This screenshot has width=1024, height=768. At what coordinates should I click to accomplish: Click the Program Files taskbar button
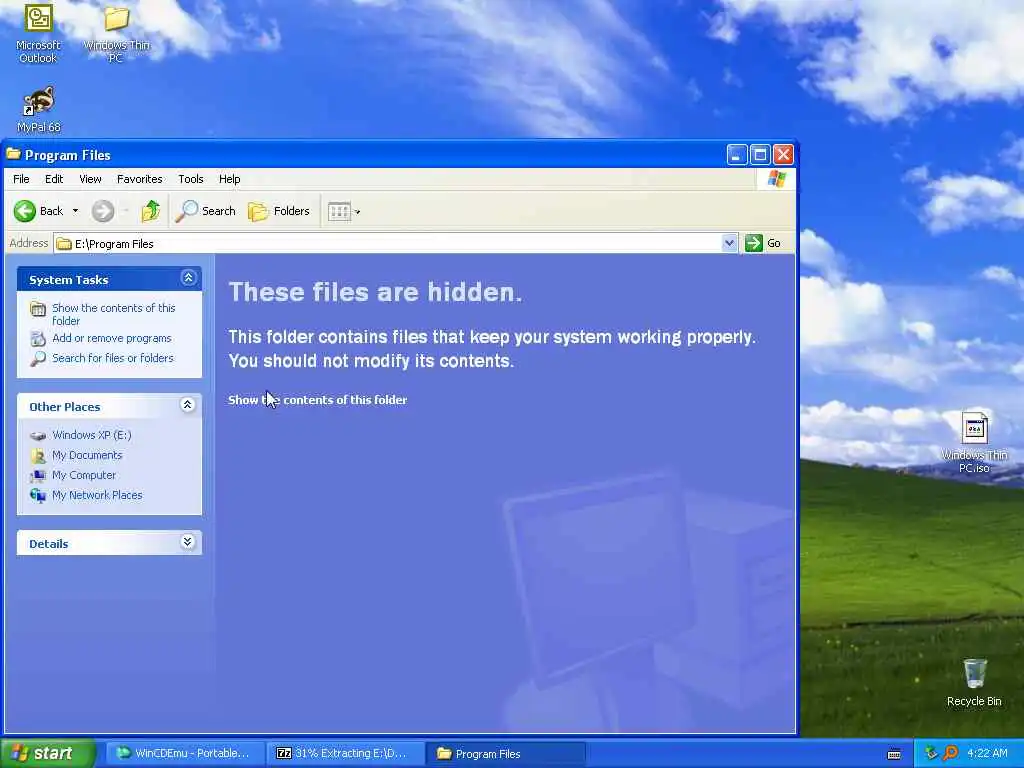point(505,753)
